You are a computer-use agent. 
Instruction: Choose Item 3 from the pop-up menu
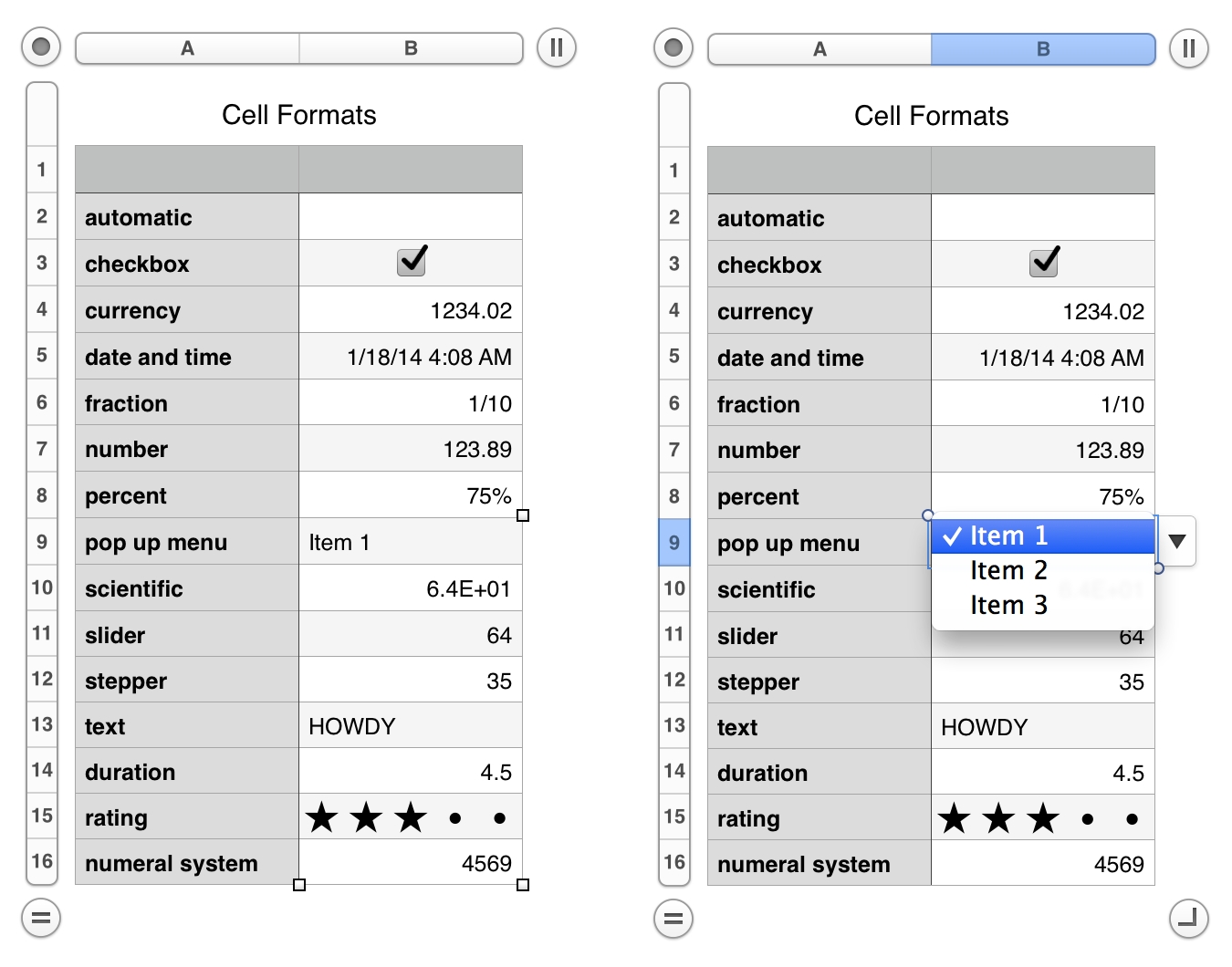[1008, 606]
